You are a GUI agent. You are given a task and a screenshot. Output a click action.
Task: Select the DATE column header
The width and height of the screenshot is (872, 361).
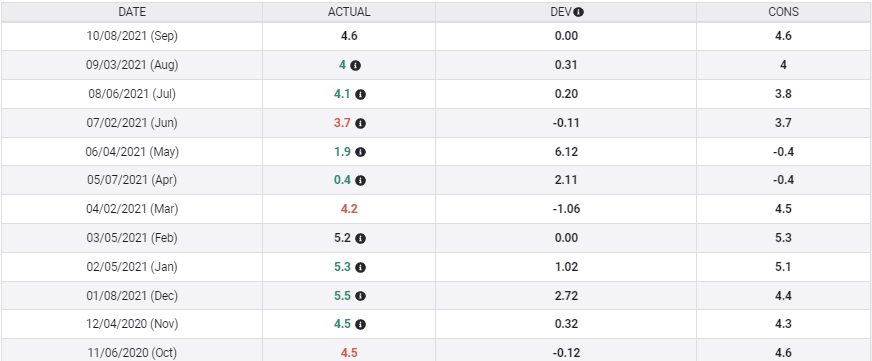tap(132, 12)
